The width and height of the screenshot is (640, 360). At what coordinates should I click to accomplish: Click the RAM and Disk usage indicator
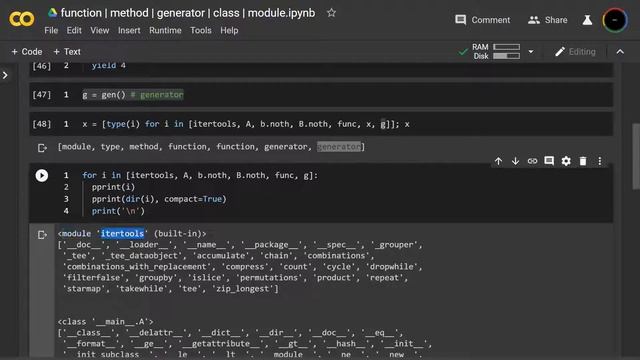tap(496, 51)
